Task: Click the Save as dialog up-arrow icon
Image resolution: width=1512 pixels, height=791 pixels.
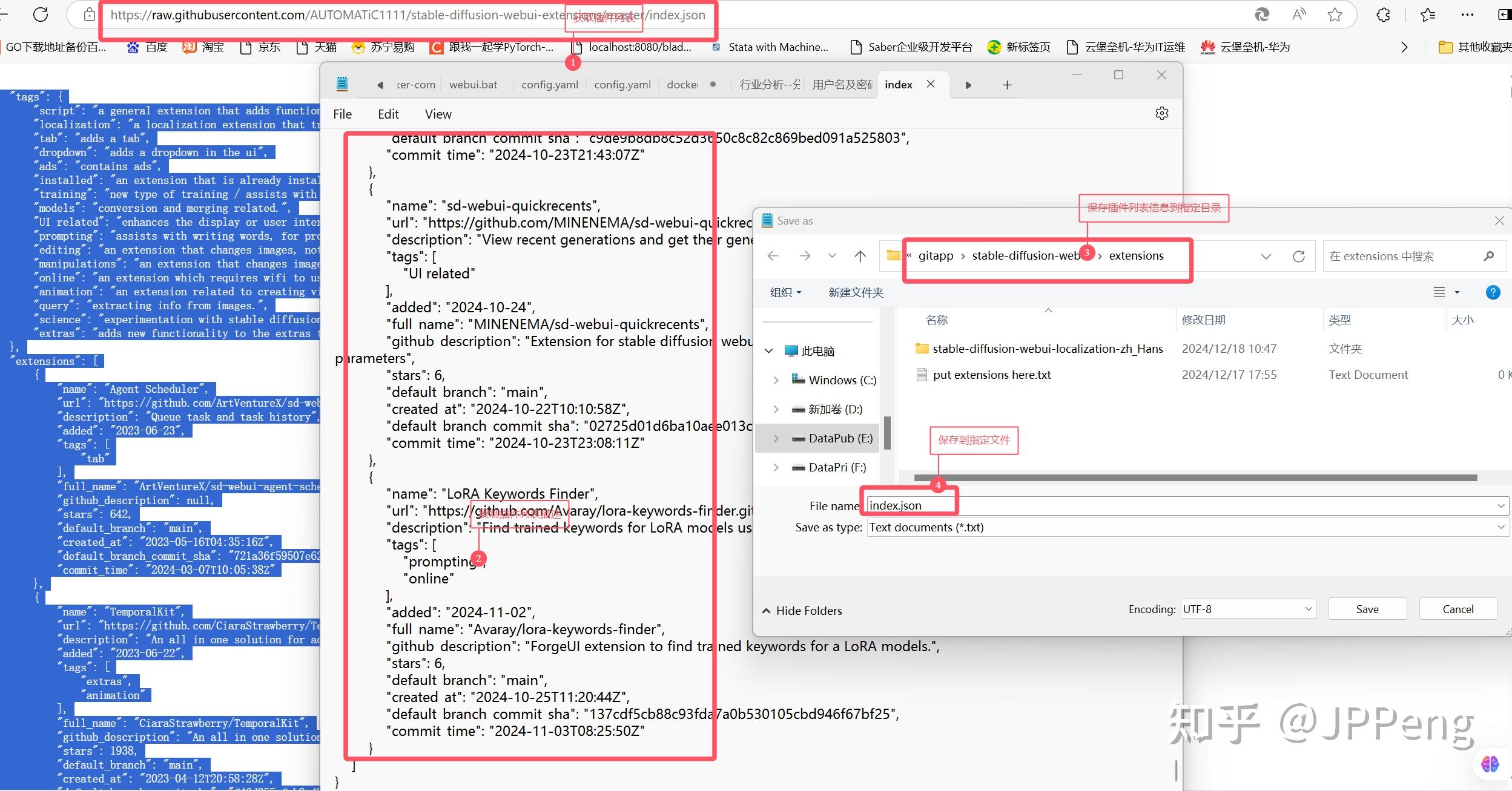Action: 860,256
